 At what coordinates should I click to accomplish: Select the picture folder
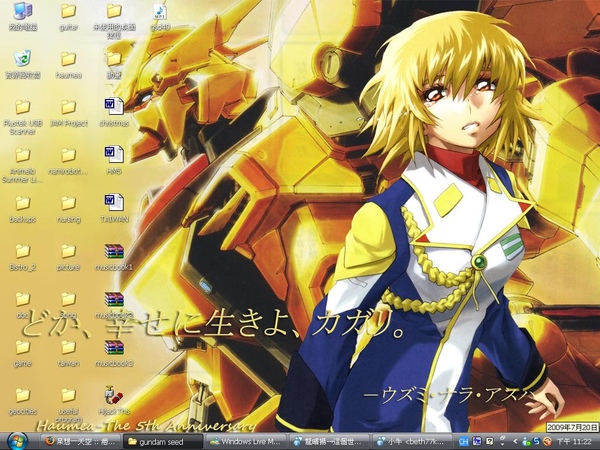[68, 258]
